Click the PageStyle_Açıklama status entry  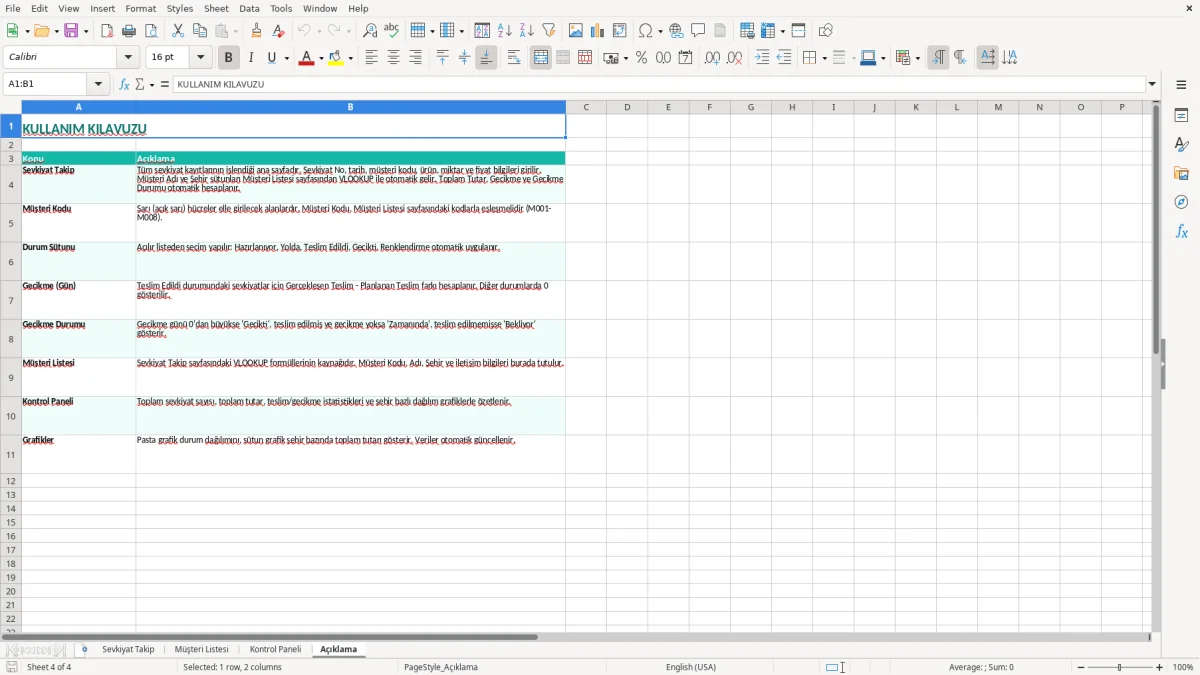[x=441, y=667]
